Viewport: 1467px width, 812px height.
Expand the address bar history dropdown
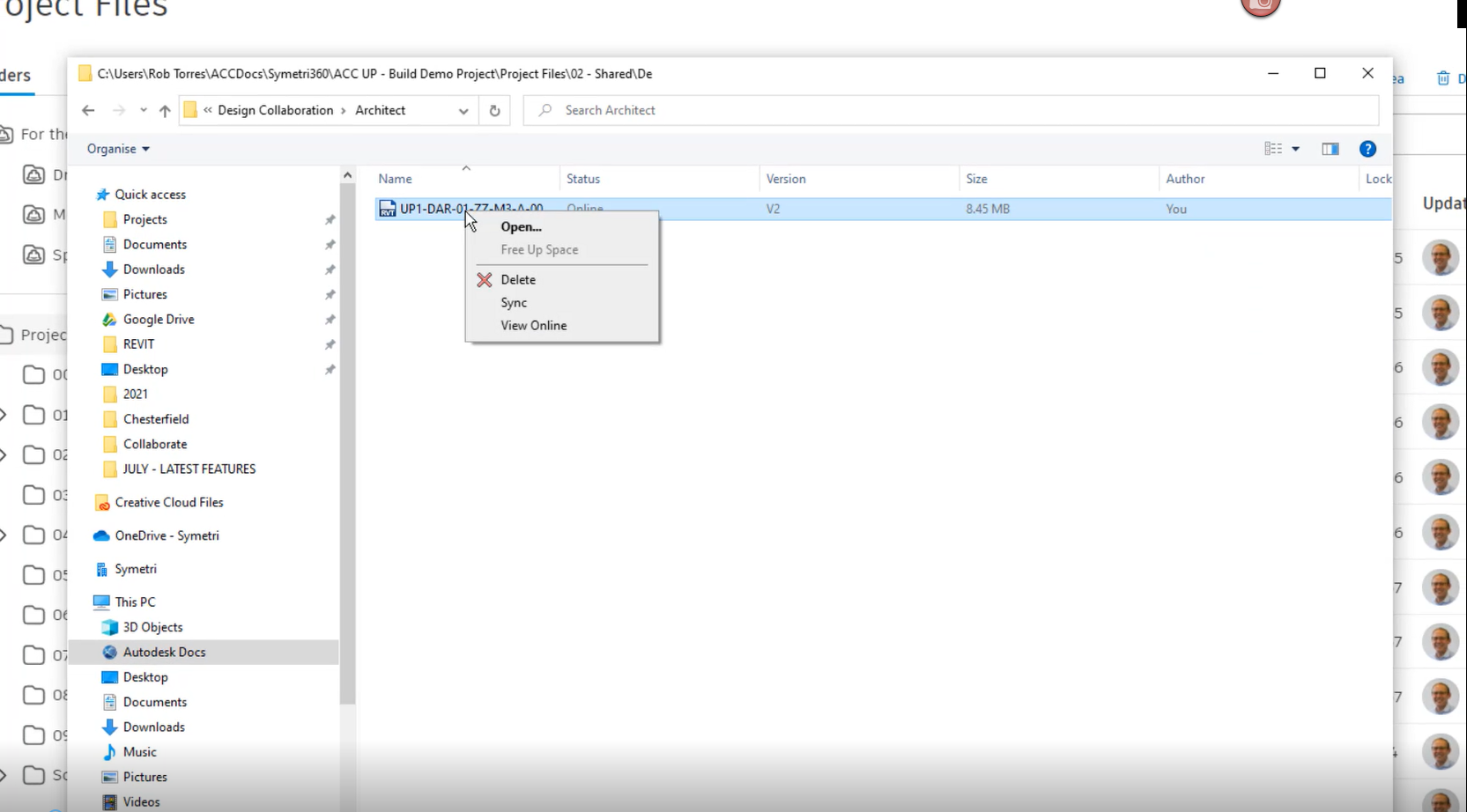coord(463,111)
